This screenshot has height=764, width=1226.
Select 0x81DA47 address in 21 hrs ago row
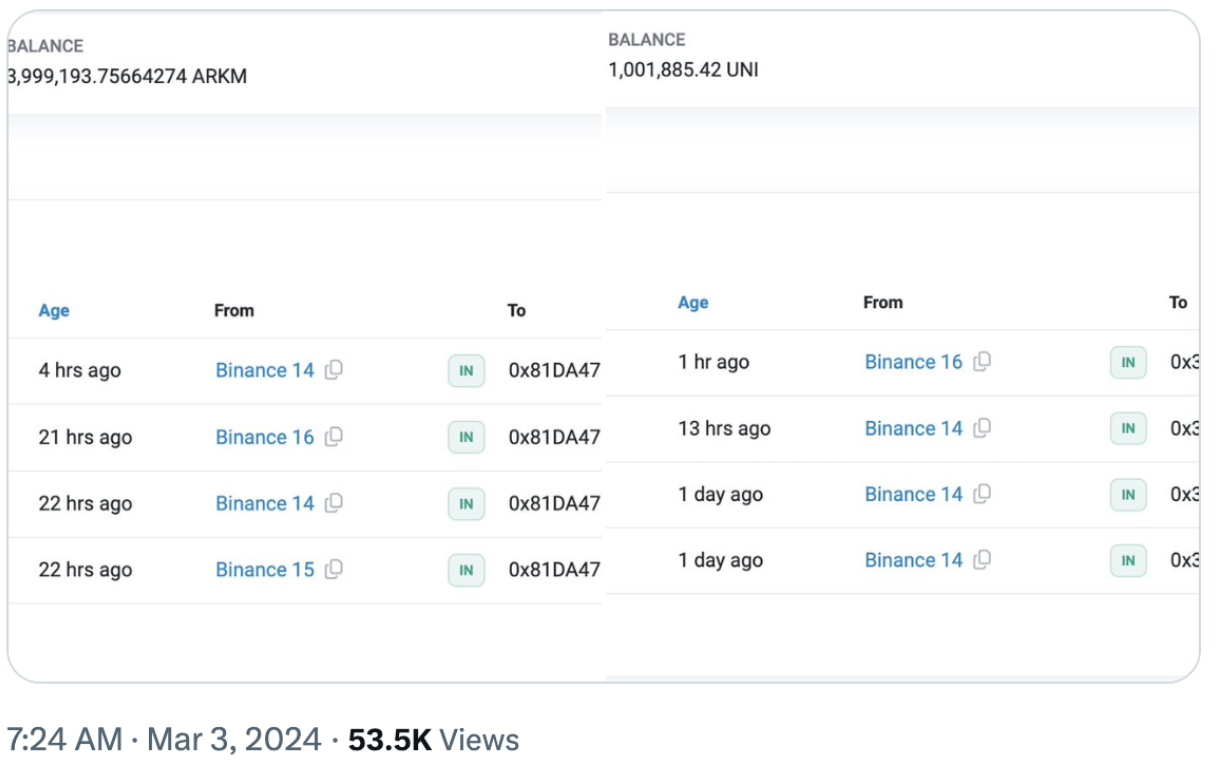[x=554, y=437]
